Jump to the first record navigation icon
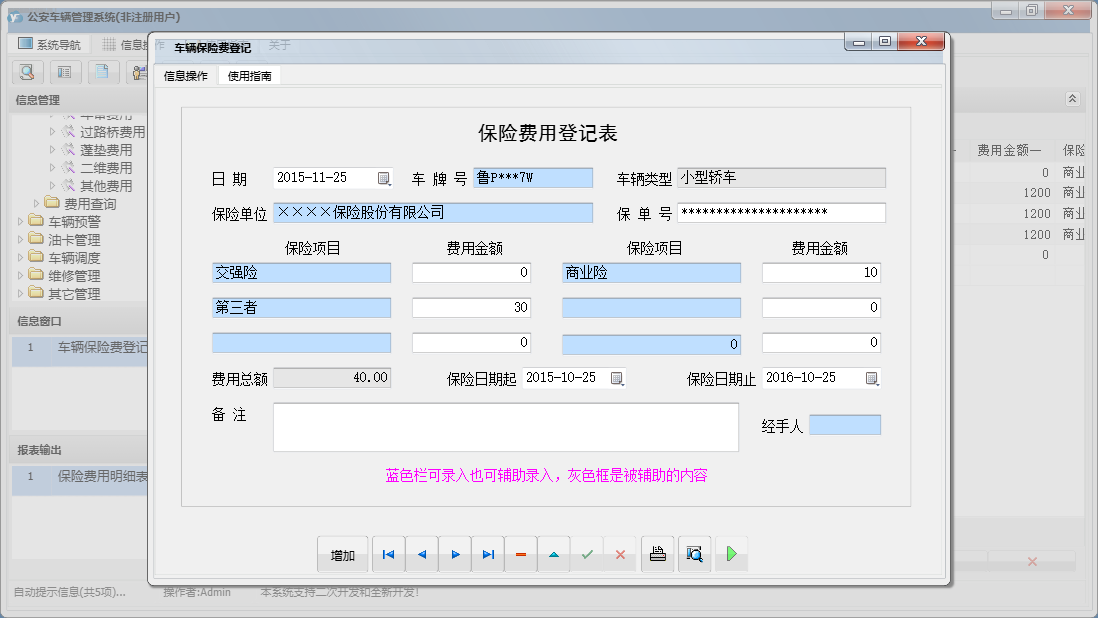The height and width of the screenshot is (618, 1098). coord(388,553)
